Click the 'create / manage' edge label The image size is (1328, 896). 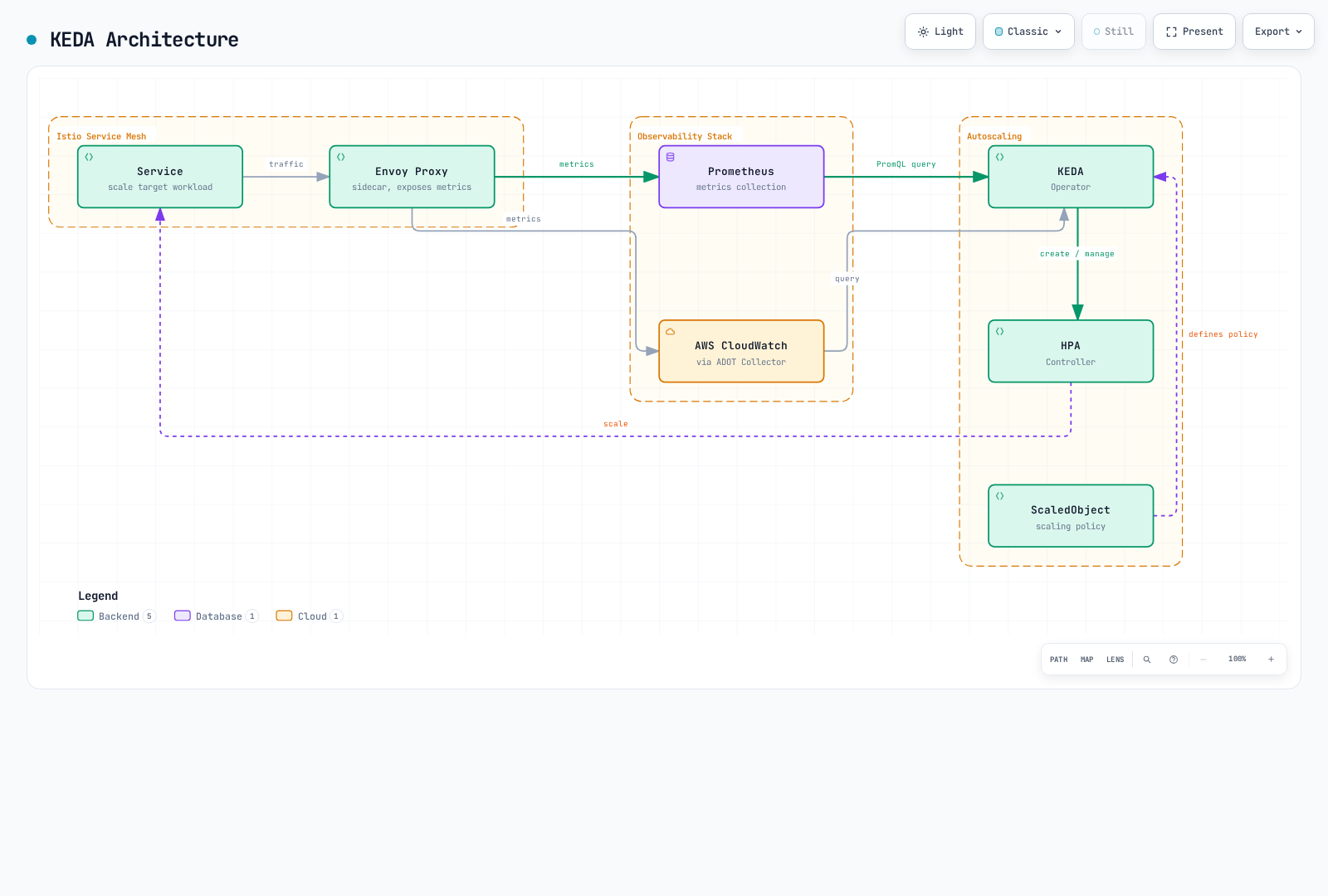point(1077,254)
